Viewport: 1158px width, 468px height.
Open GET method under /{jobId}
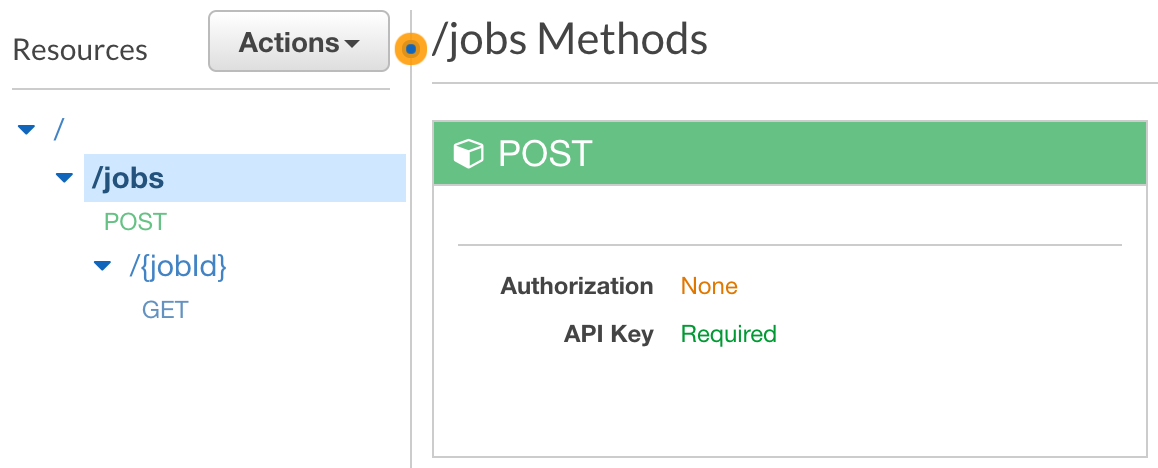[165, 310]
